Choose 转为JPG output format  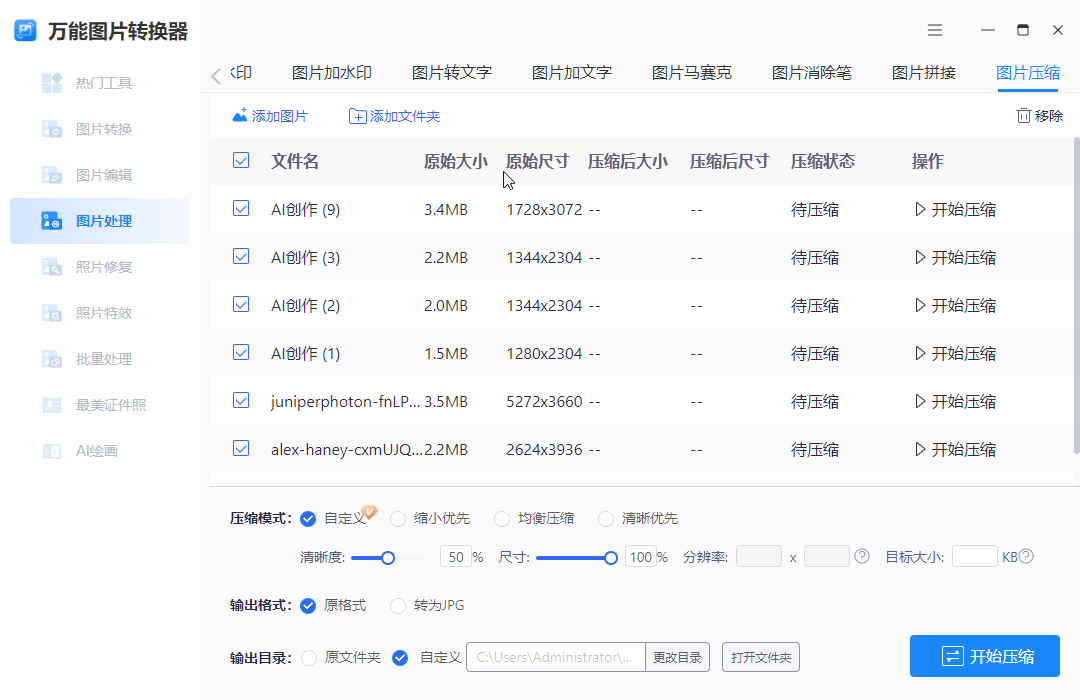point(398,606)
